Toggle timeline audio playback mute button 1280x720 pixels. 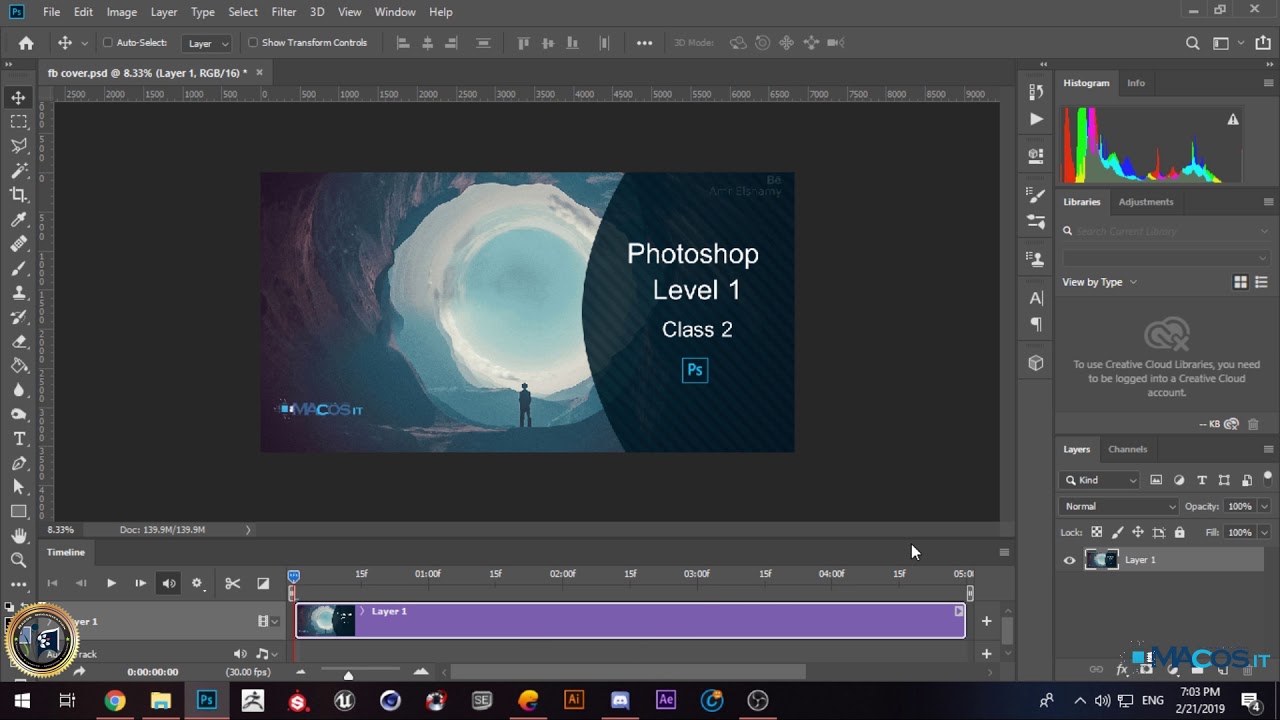(x=169, y=583)
